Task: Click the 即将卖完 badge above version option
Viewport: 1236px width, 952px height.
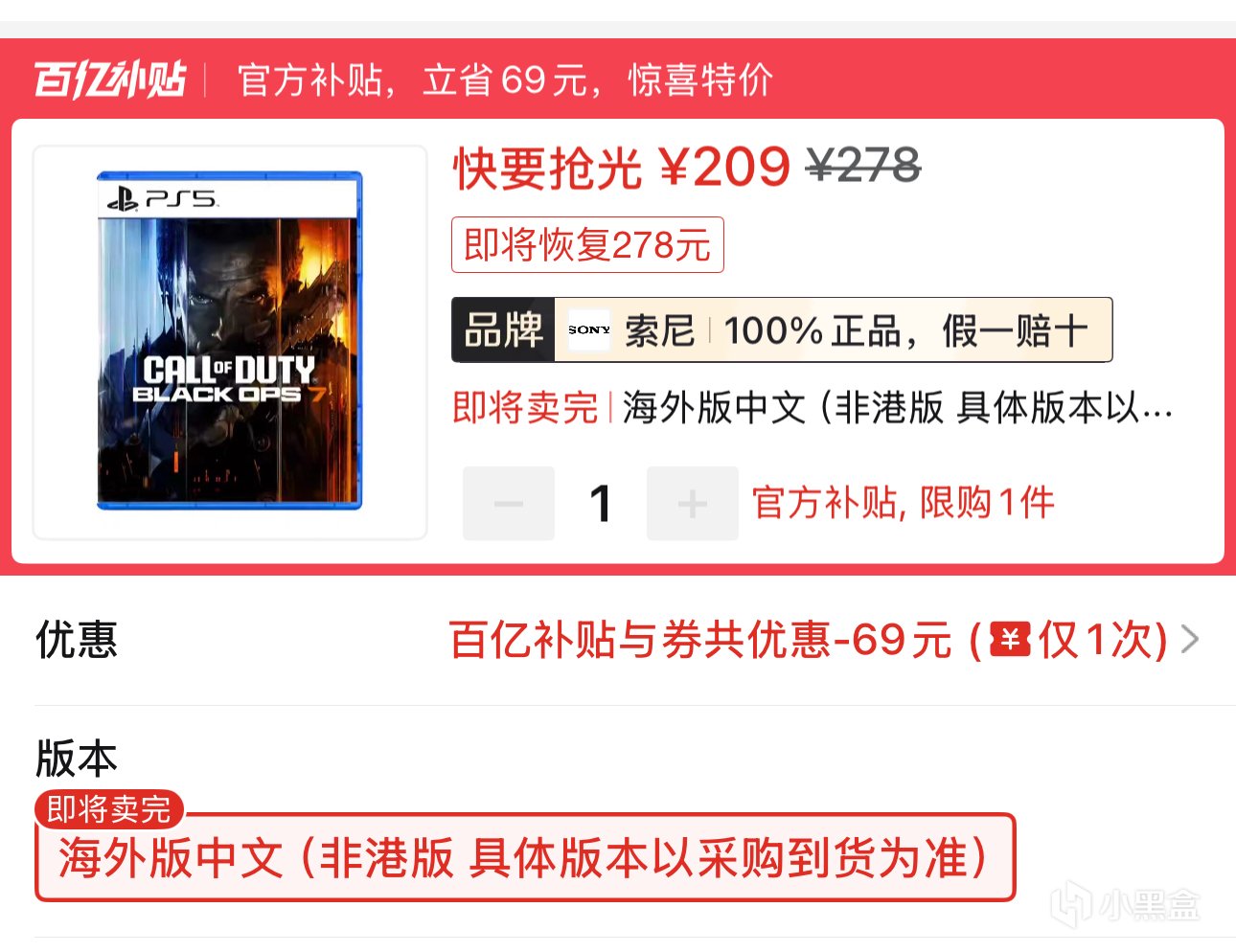Action: [x=108, y=809]
